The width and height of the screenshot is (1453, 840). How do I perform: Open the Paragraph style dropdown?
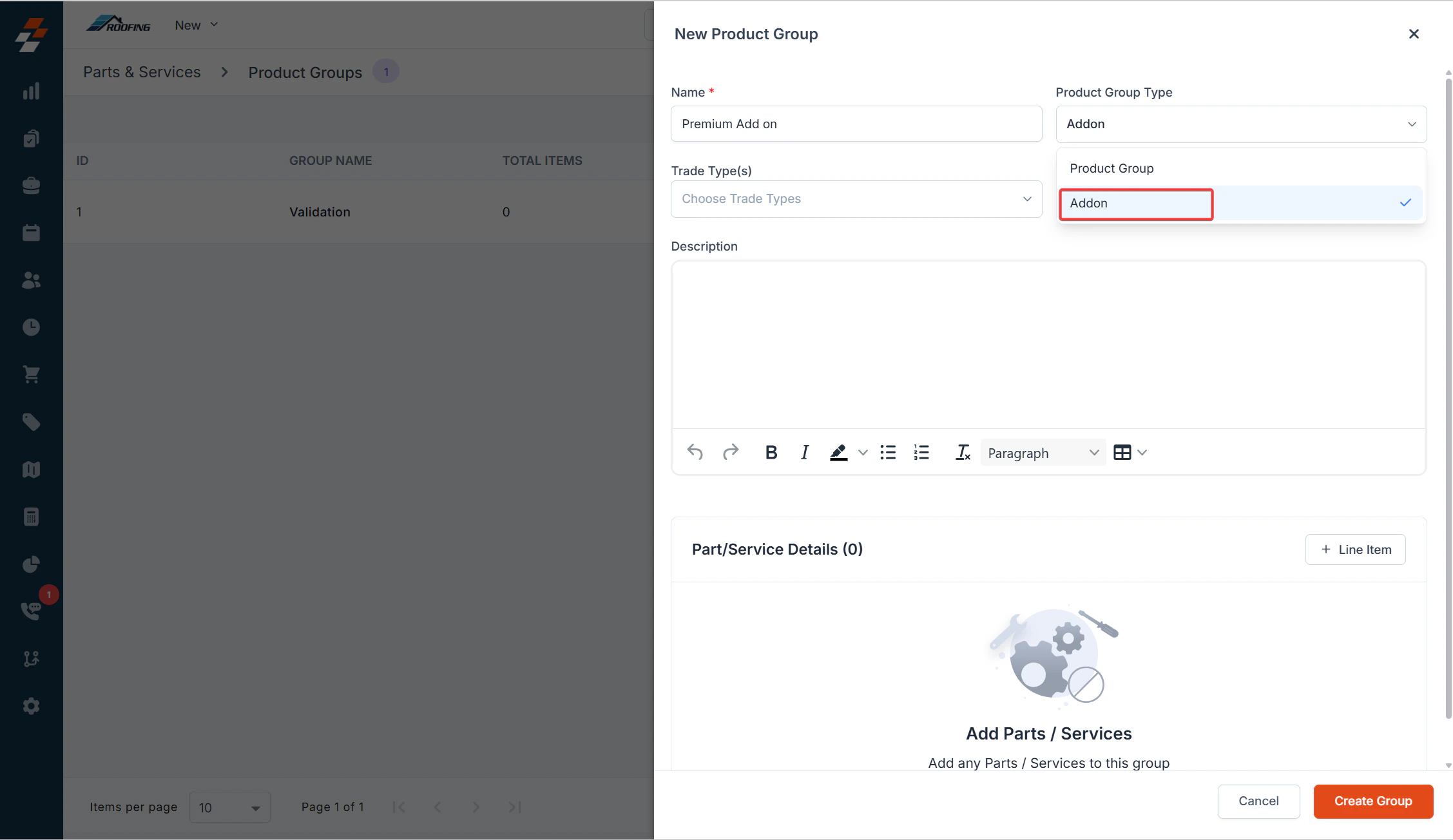1042,453
